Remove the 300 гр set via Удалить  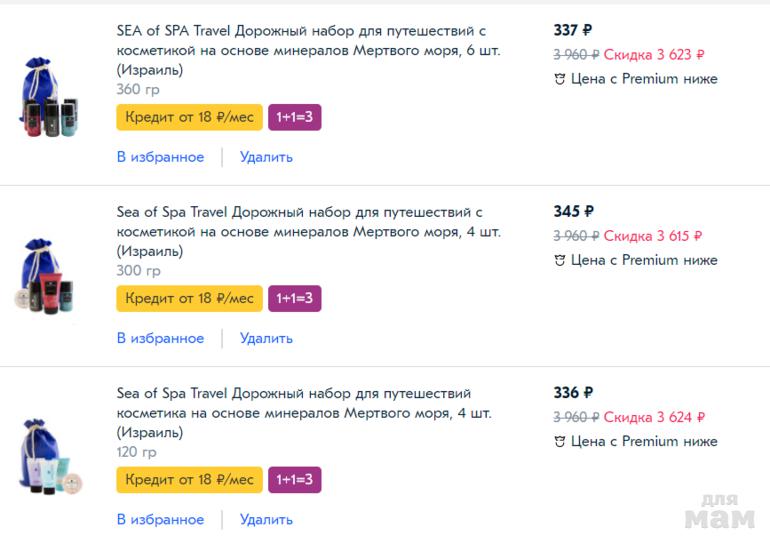pos(266,338)
